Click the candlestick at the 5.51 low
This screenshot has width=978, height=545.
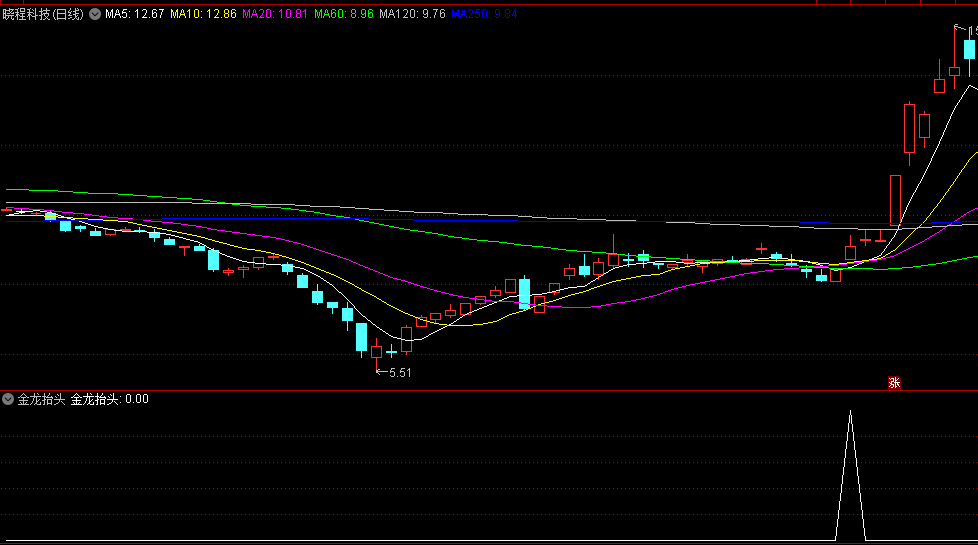pyautogui.click(x=376, y=354)
